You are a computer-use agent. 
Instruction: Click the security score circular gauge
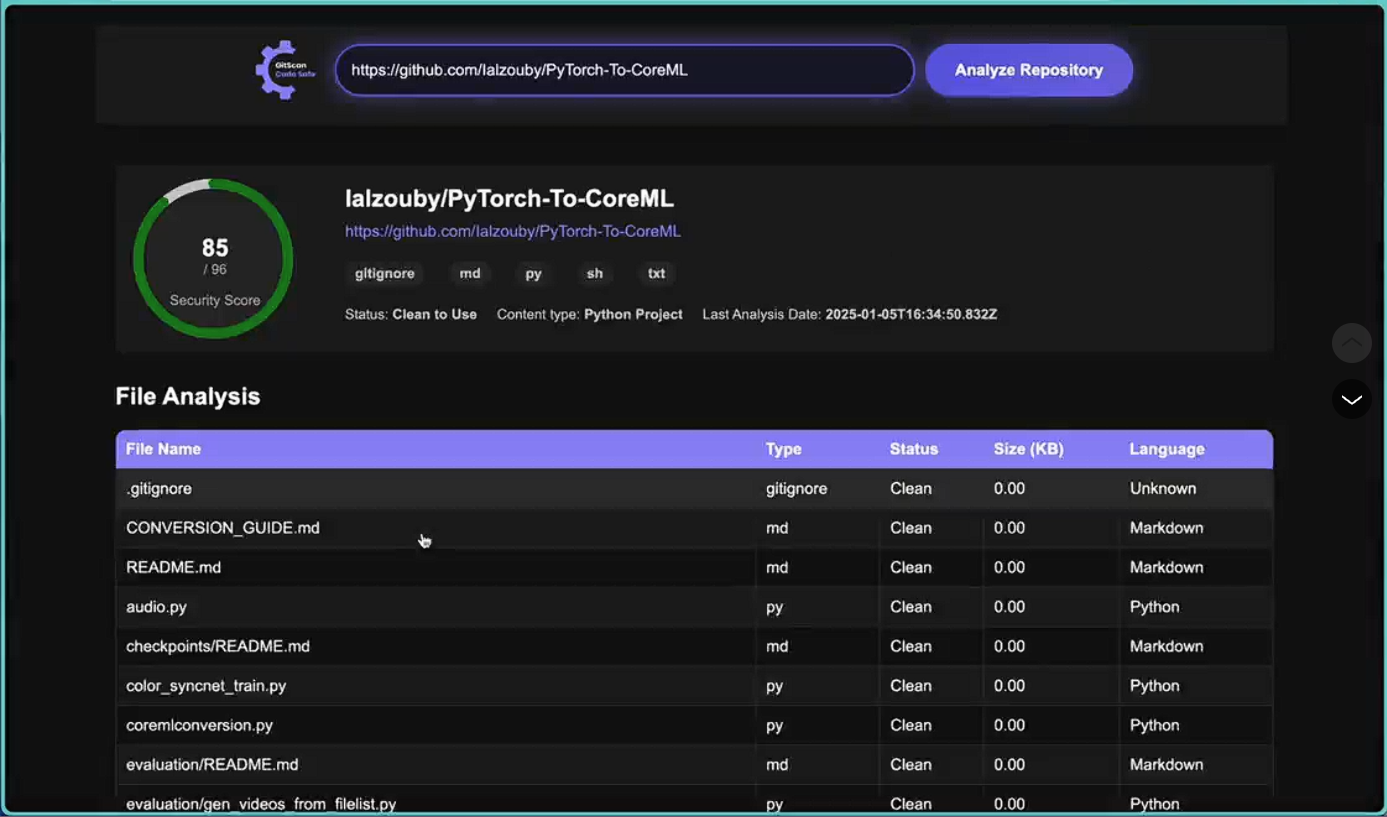[x=213, y=259]
